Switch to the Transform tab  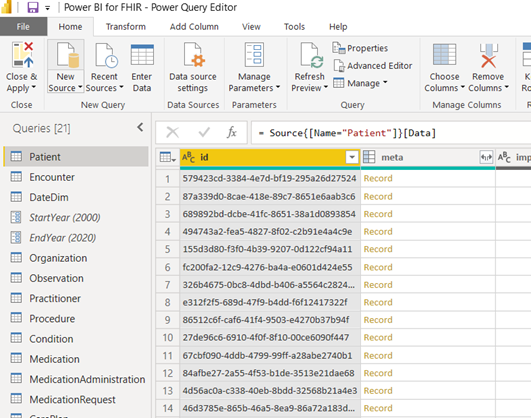[126, 26]
